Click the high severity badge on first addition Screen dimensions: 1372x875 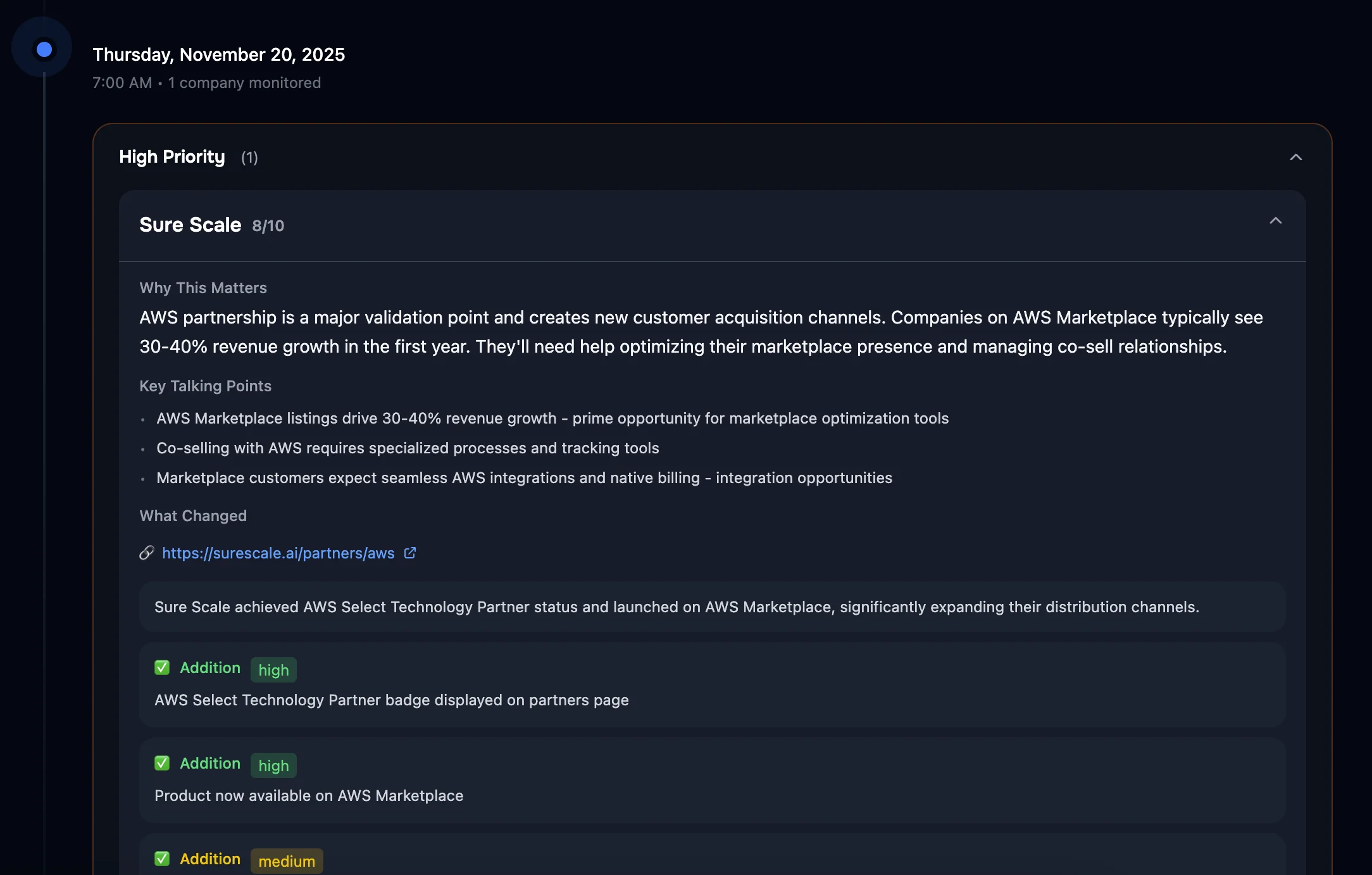click(273, 670)
